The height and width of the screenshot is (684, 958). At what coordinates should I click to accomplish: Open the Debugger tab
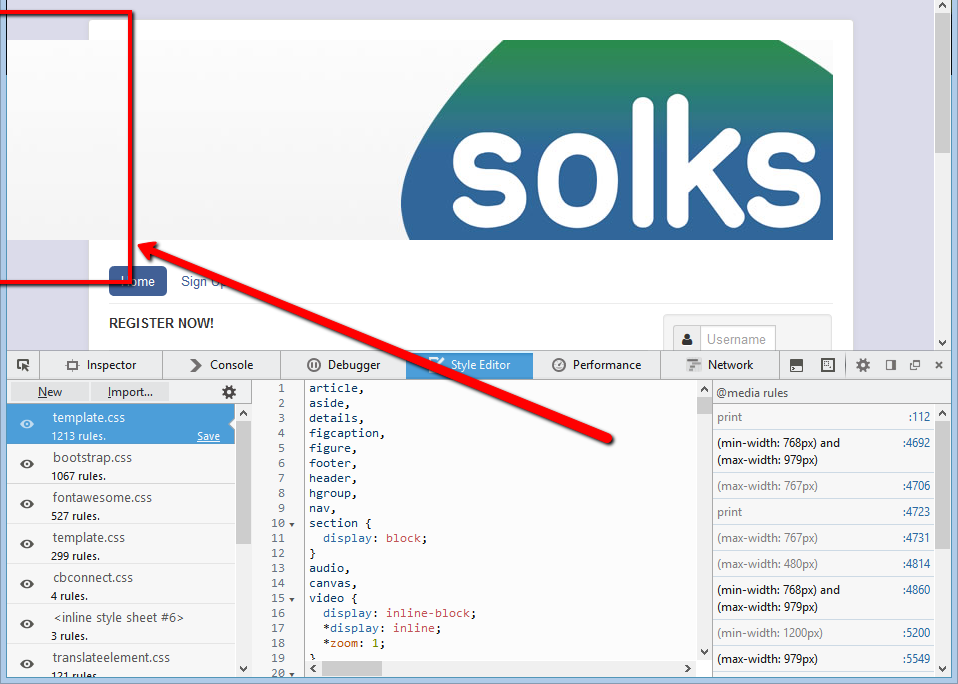[343, 365]
